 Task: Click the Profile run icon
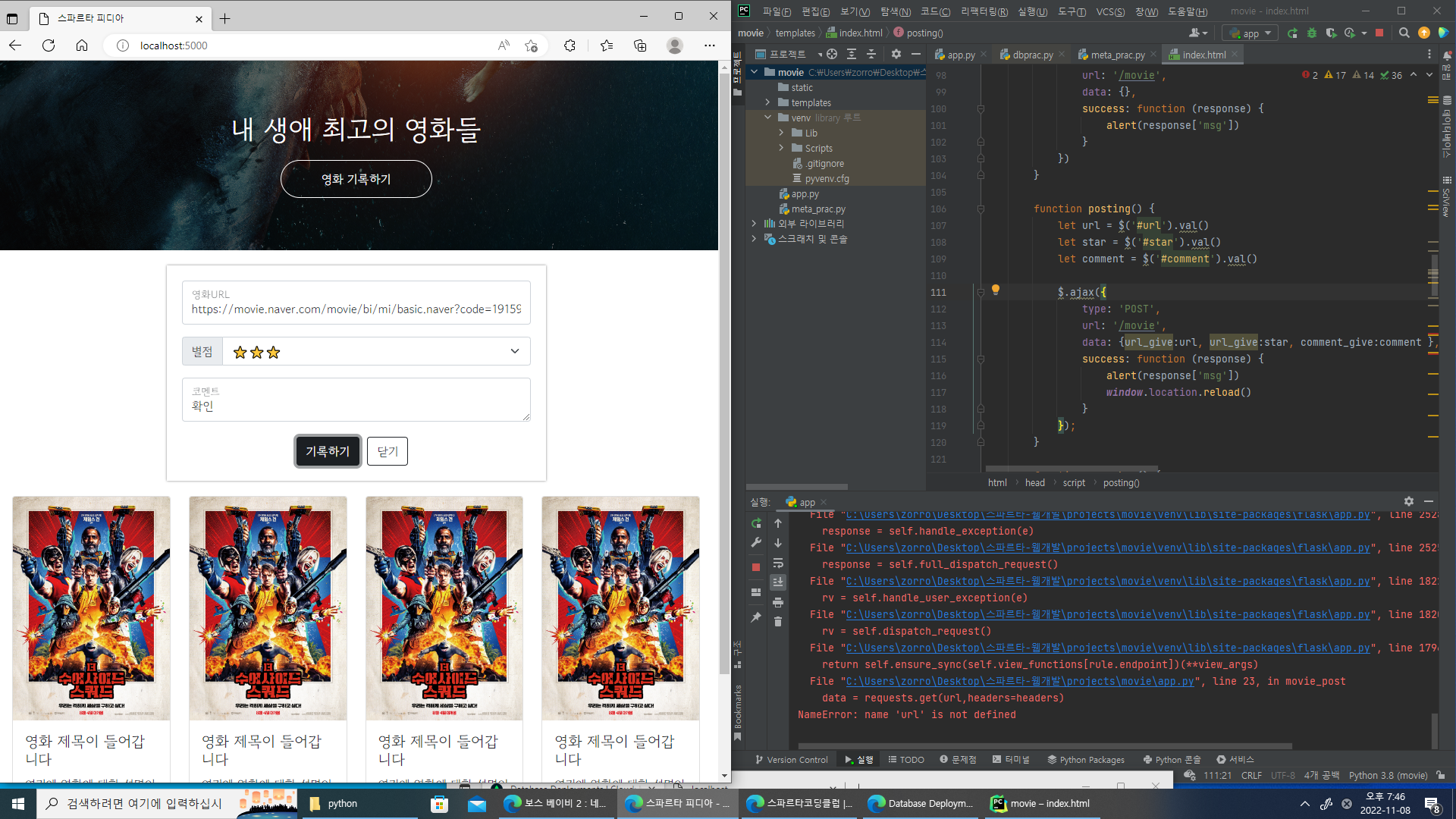[1350, 33]
